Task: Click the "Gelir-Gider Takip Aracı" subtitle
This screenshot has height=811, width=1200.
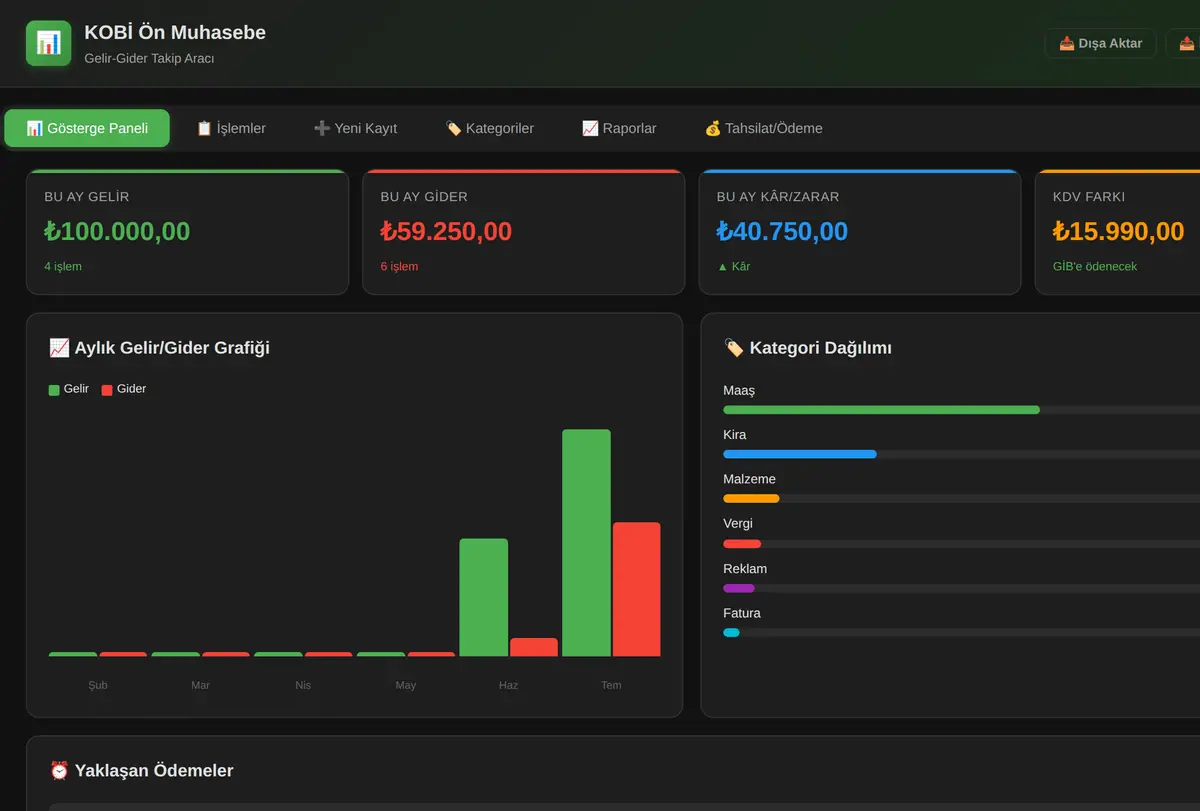Action: 149,58
